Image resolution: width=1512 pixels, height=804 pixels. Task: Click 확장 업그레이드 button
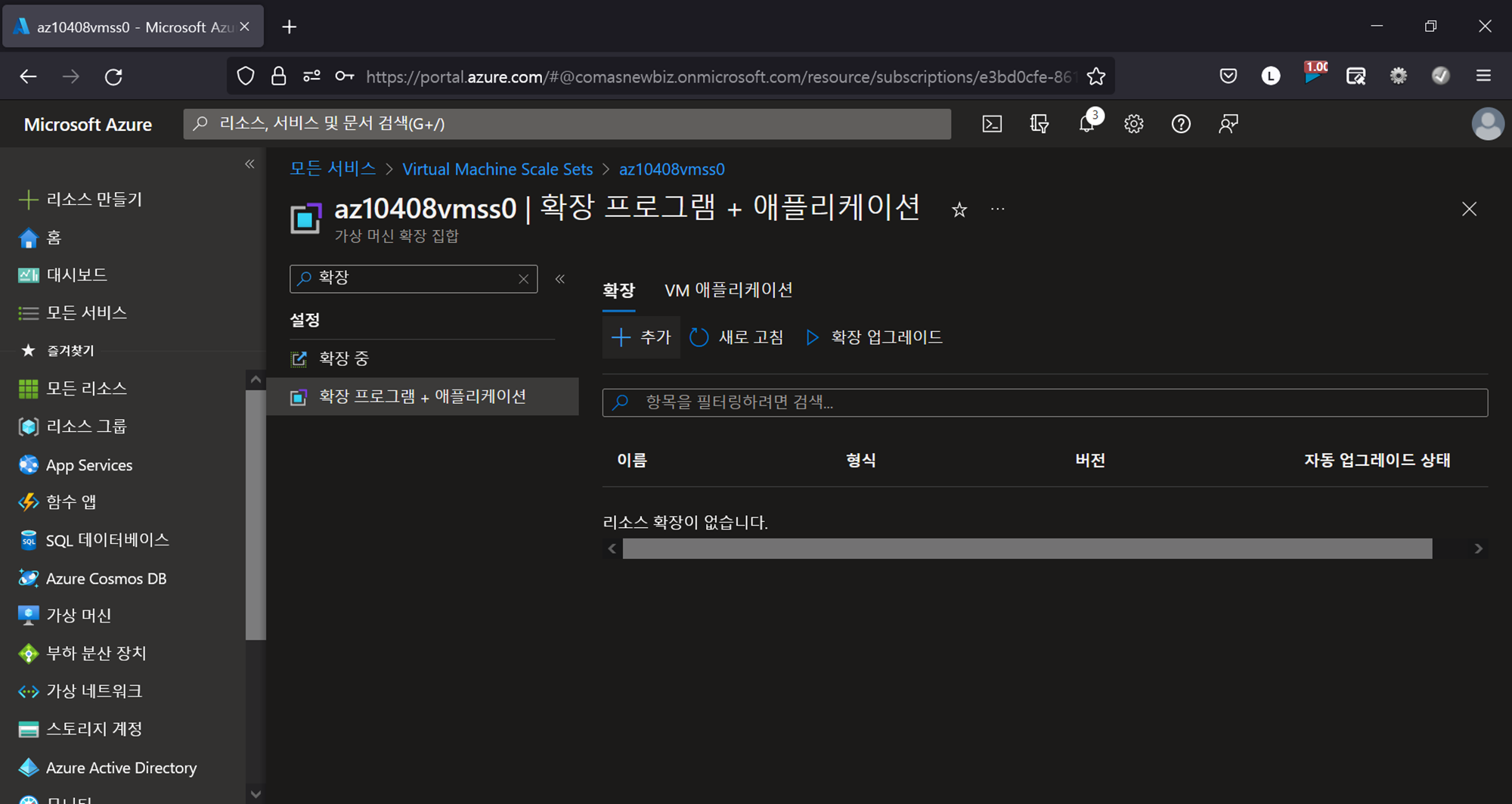(x=874, y=337)
